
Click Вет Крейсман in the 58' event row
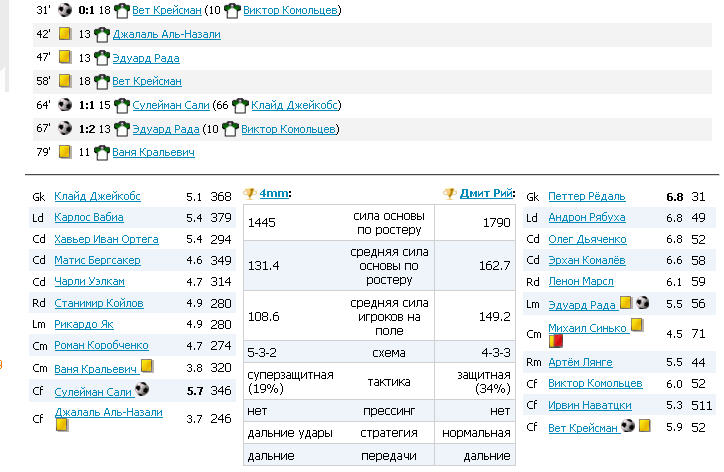147,81
